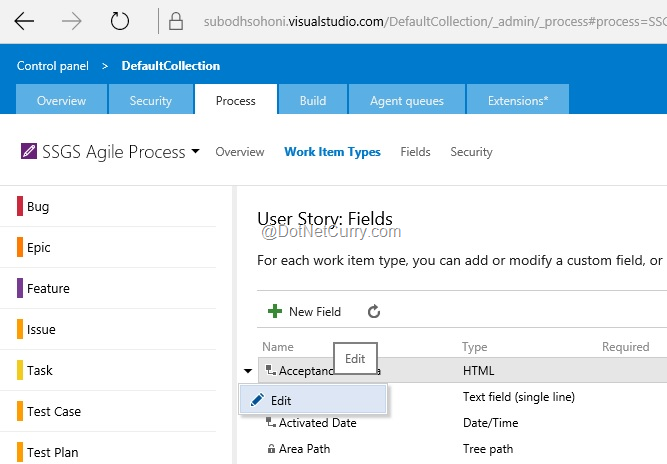Image resolution: width=667 pixels, height=464 pixels.
Task: Select the Issue work item type
Action: tap(108, 329)
